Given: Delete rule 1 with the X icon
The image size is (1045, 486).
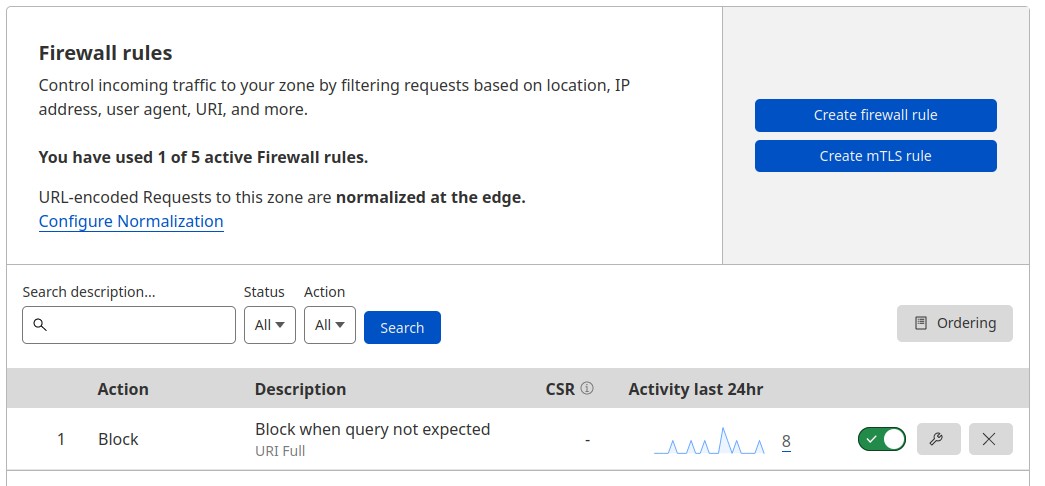Looking at the screenshot, I should (990, 439).
